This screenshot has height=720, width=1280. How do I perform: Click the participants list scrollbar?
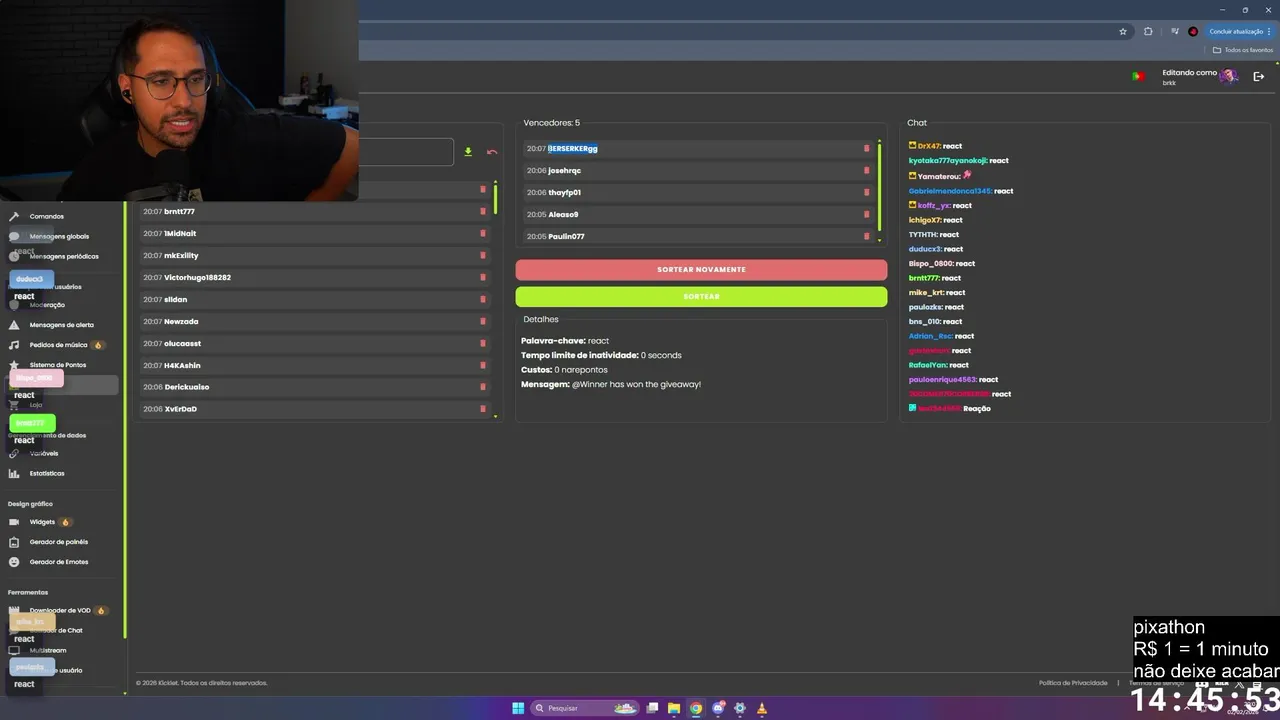click(495, 199)
